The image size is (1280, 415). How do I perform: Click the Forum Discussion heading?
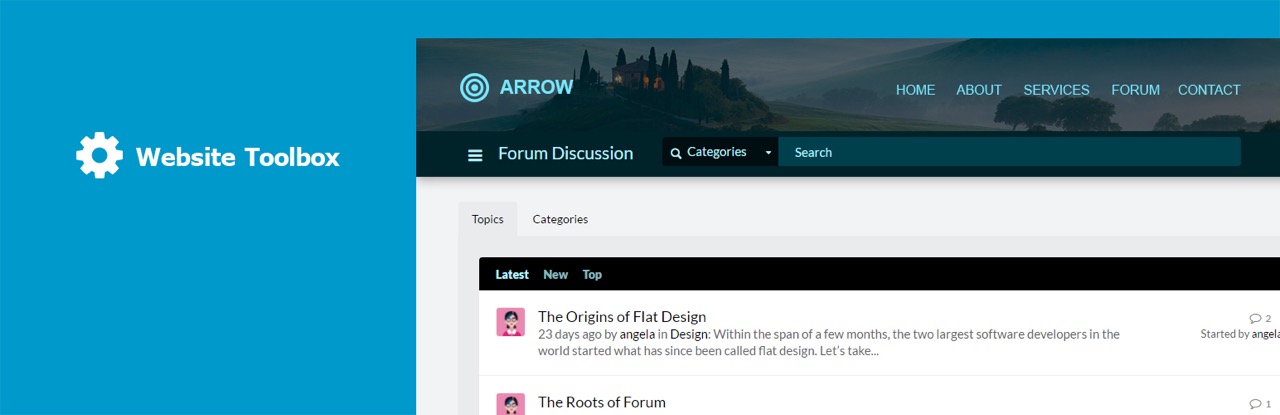[x=565, y=153]
